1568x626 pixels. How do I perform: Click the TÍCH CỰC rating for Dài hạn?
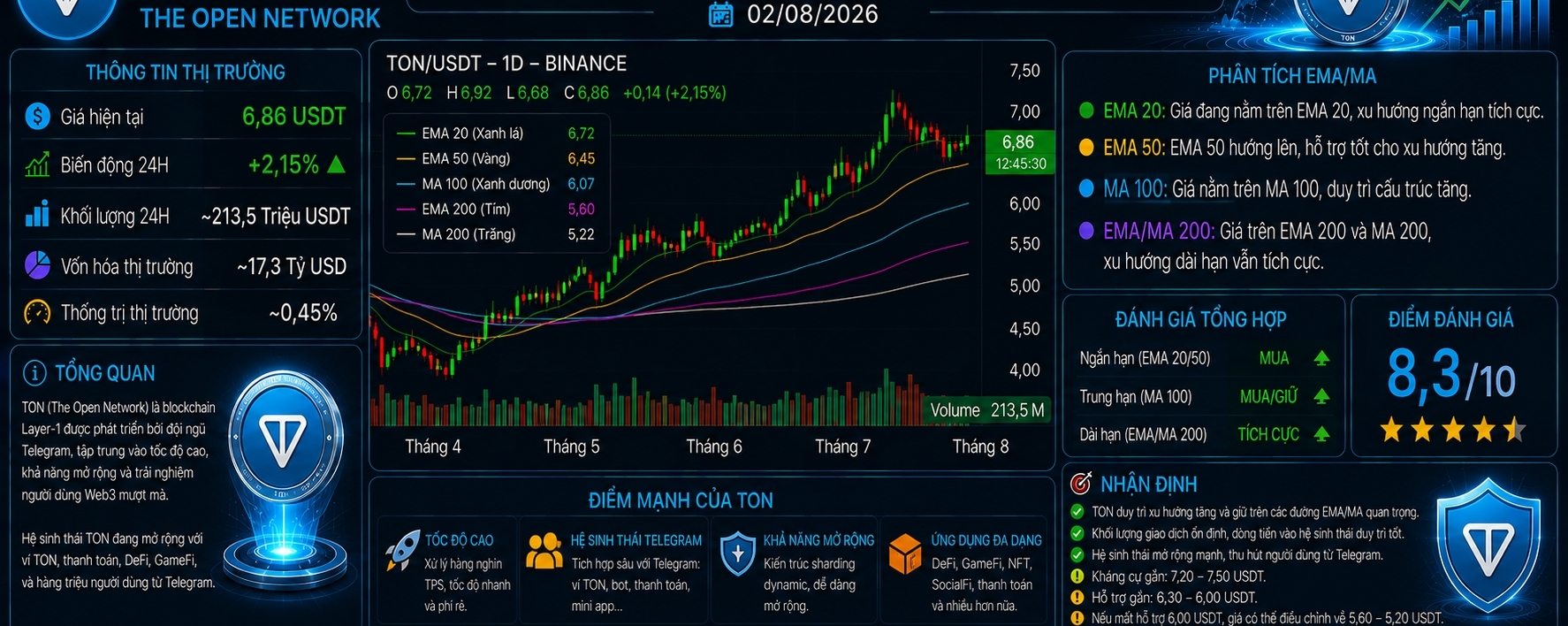point(1268,434)
